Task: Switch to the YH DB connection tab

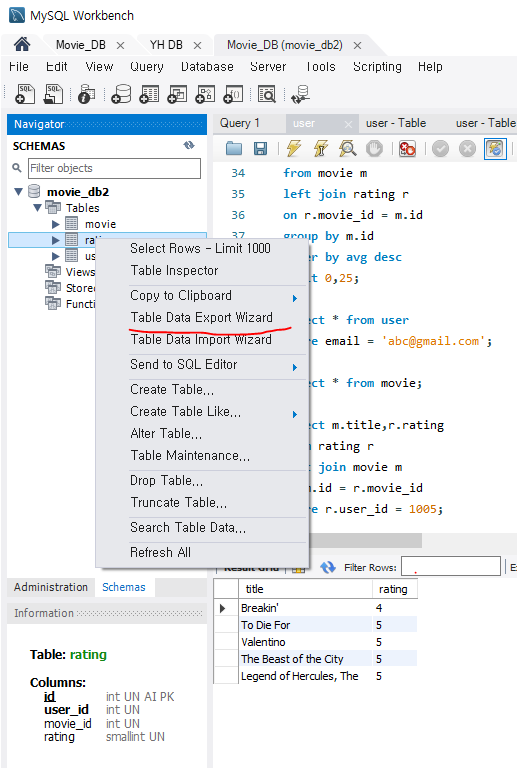Action: tap(166, 45)
